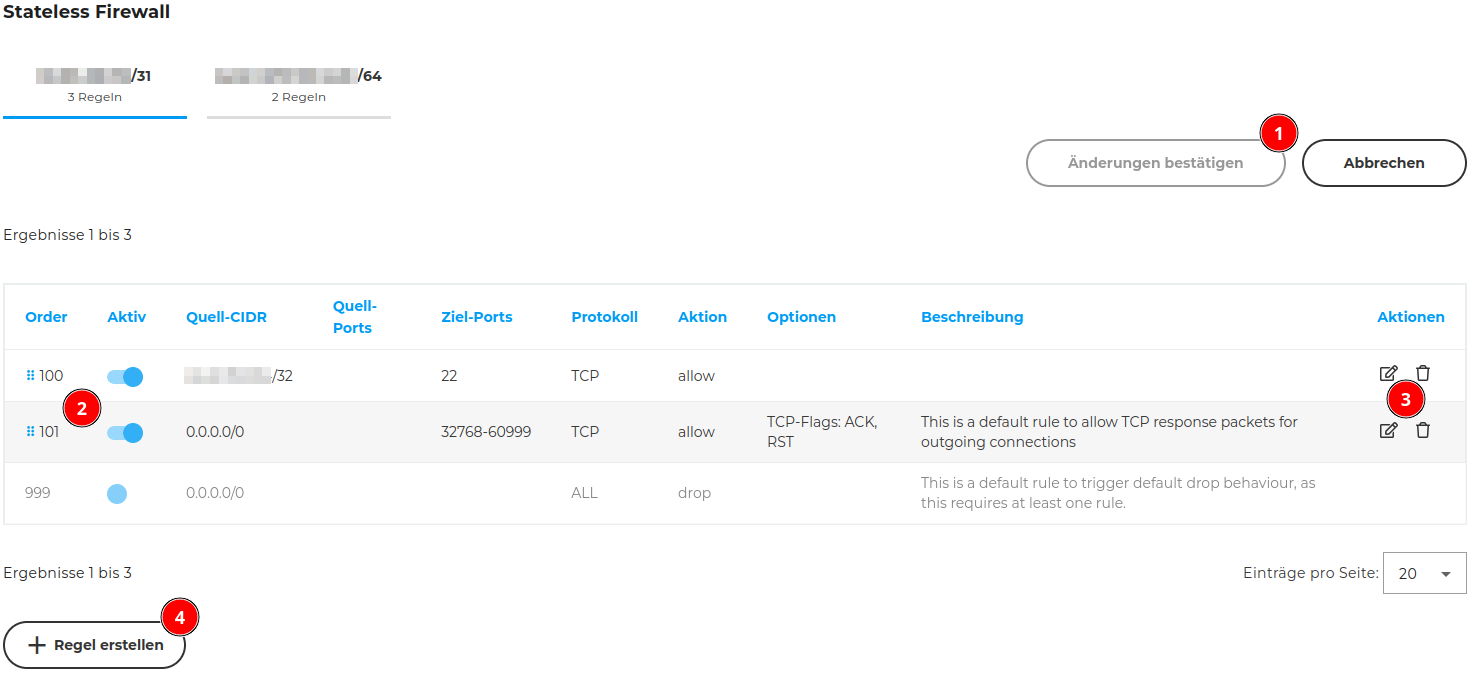This screenshot has height=673, width=1472.
Task: Click Änderungen bestätigen button
Action: 1155,163
